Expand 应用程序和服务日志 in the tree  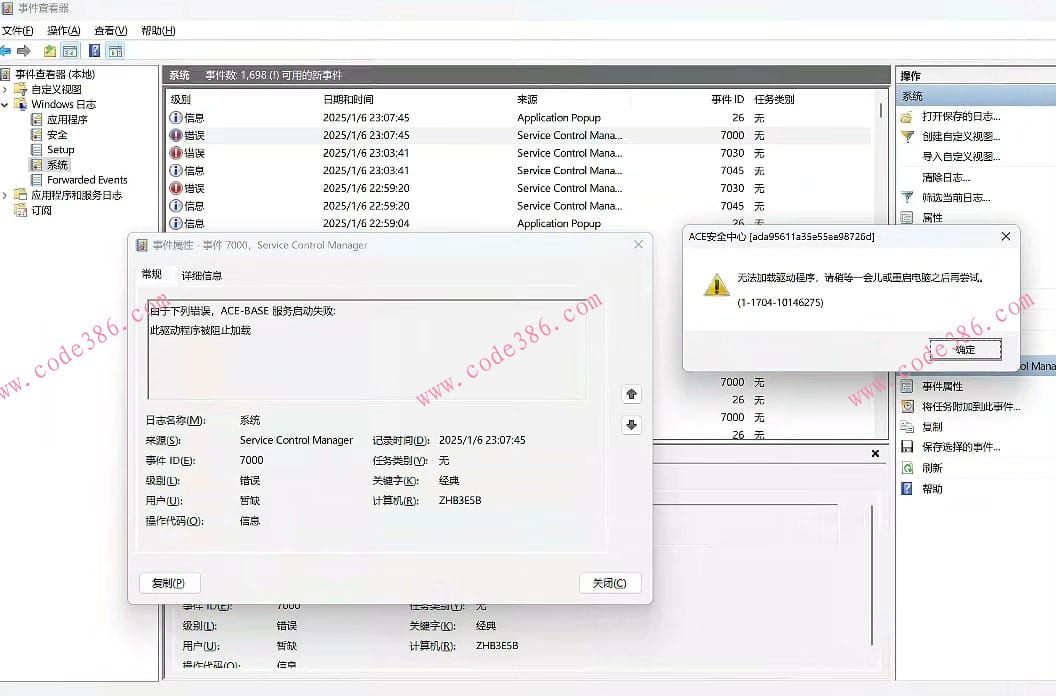click(x=6, y=195)
